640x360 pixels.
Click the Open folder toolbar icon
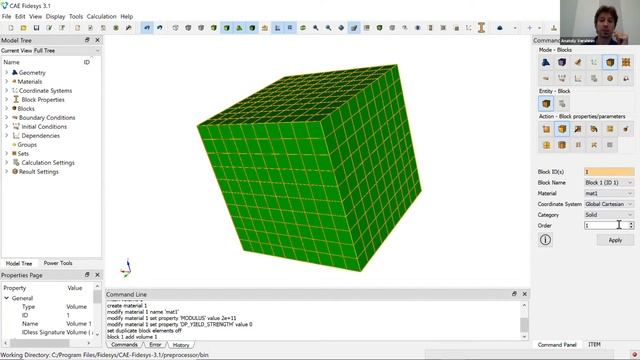pos(24,28)
